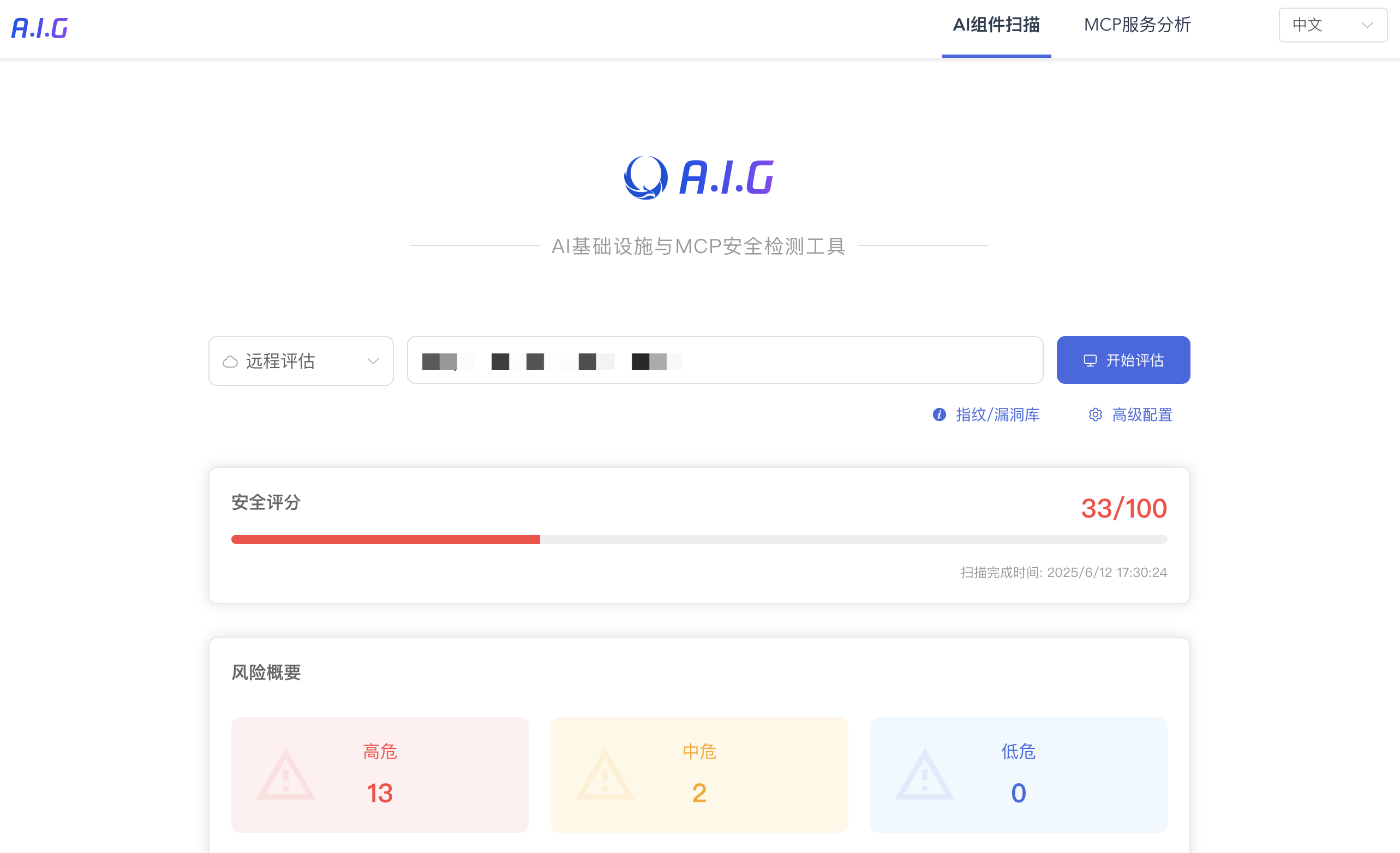Open the 指纹/漏洞库 link

point(997,415)
